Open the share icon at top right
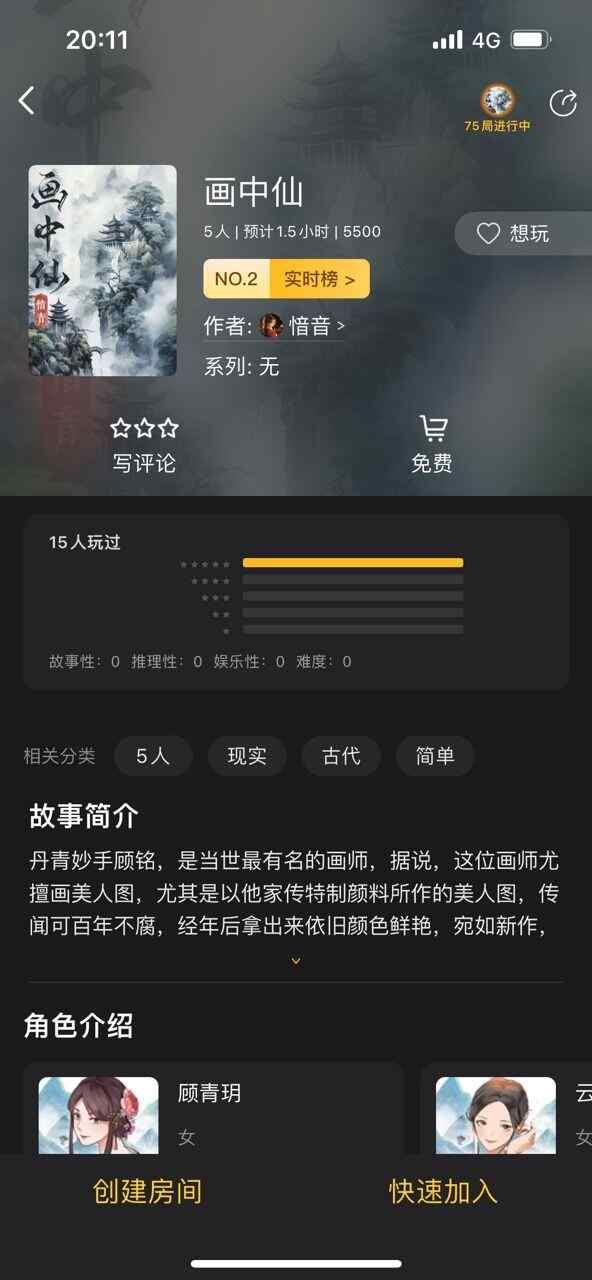The width and height of the screenshot is (592, 1280). tap(563, 103)
